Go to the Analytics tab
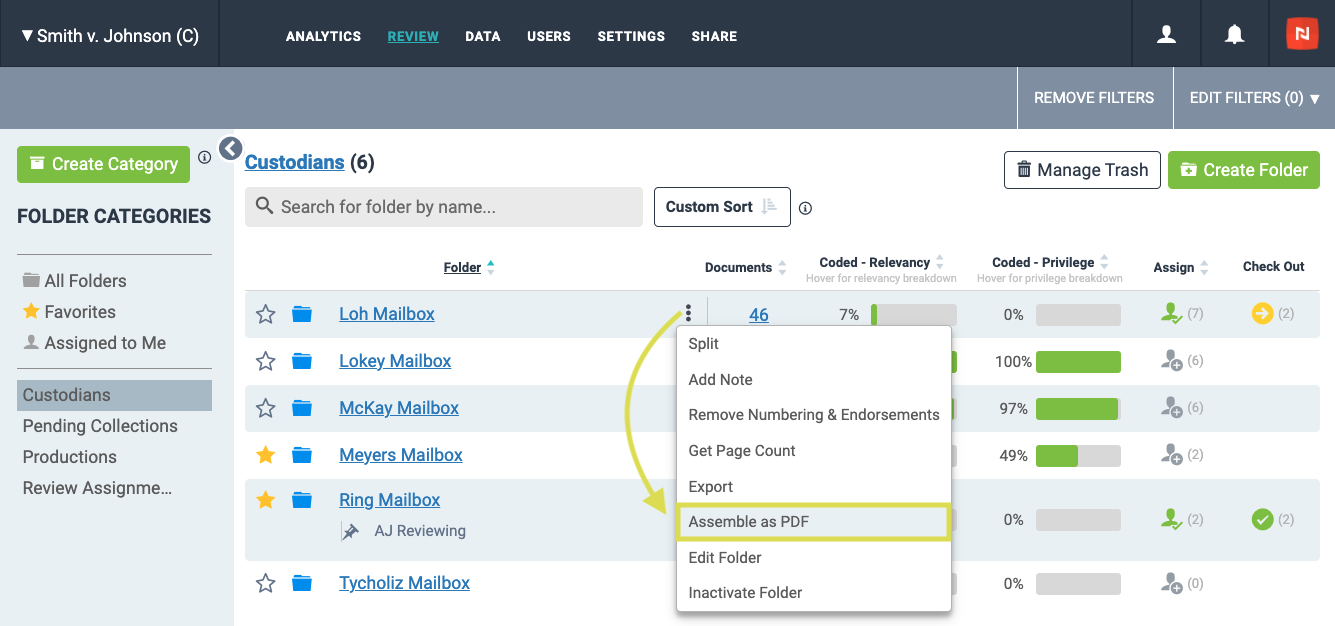This screenshot has width=1335, height=626. tap(323, 36)
